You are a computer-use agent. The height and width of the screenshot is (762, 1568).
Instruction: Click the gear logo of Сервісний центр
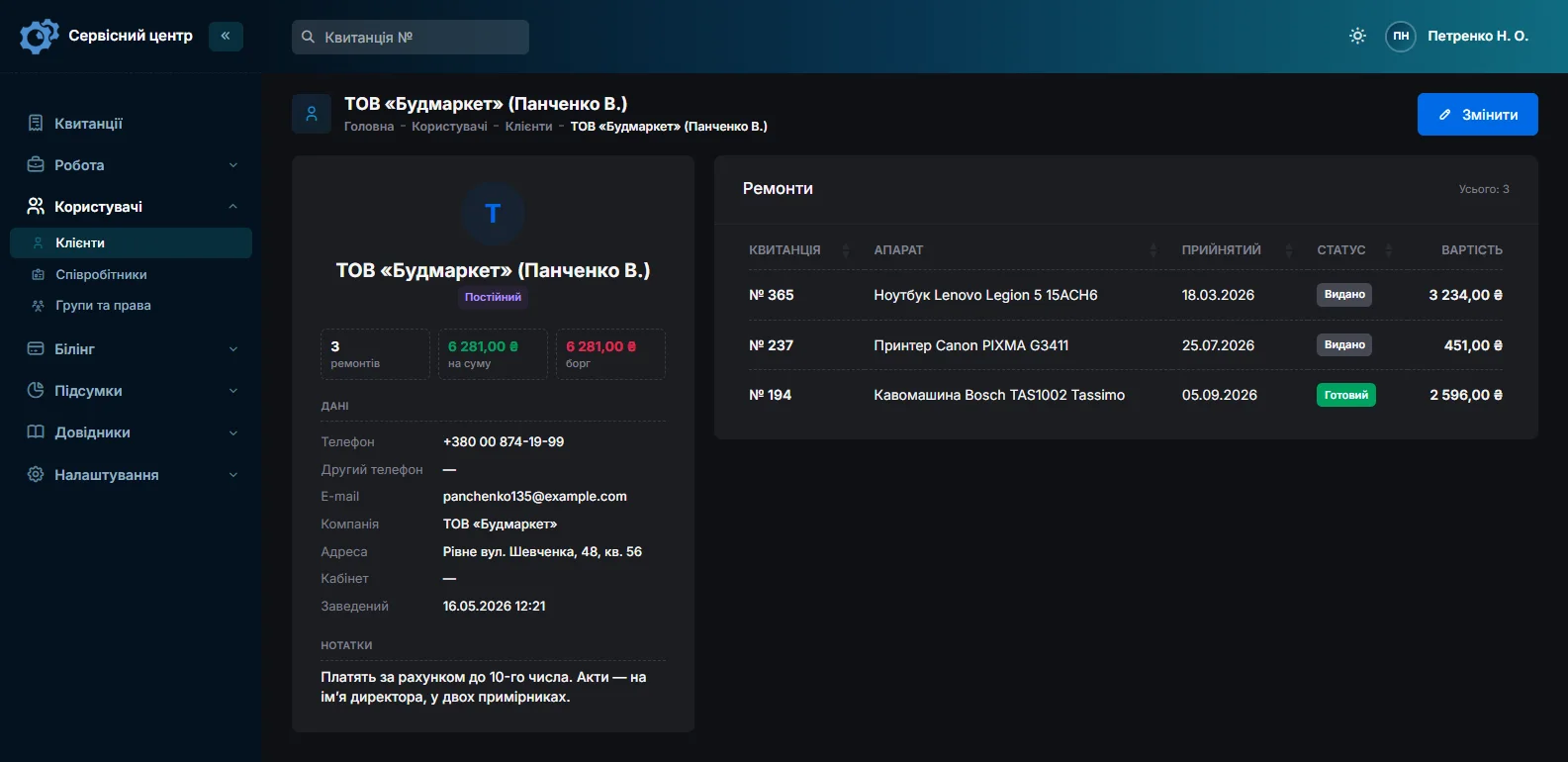coord(40,37)
